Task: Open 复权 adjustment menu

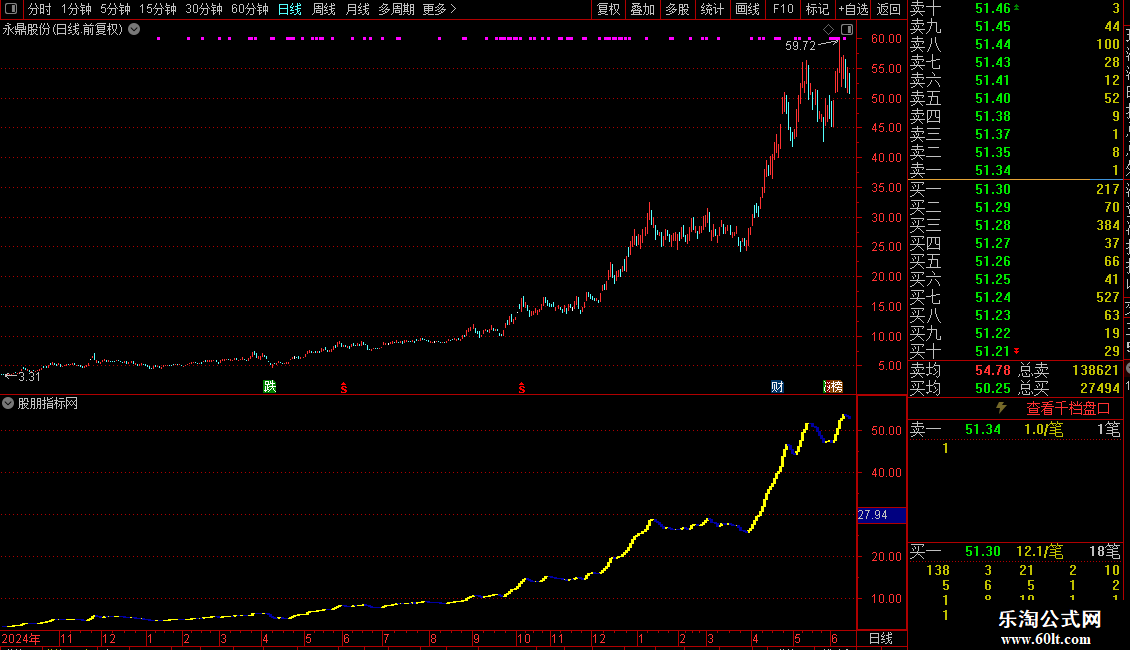Action: (x=608, y=9)
